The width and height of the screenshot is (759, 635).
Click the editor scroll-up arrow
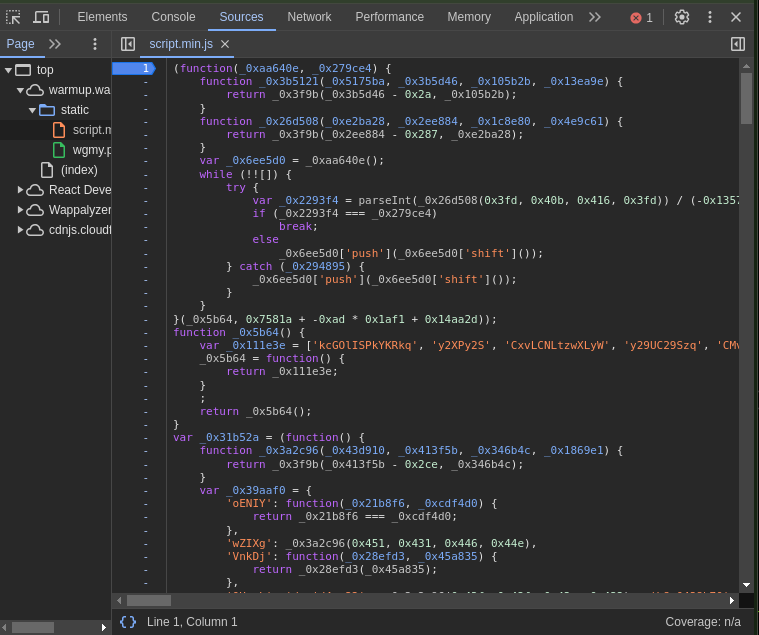[746, 66]
